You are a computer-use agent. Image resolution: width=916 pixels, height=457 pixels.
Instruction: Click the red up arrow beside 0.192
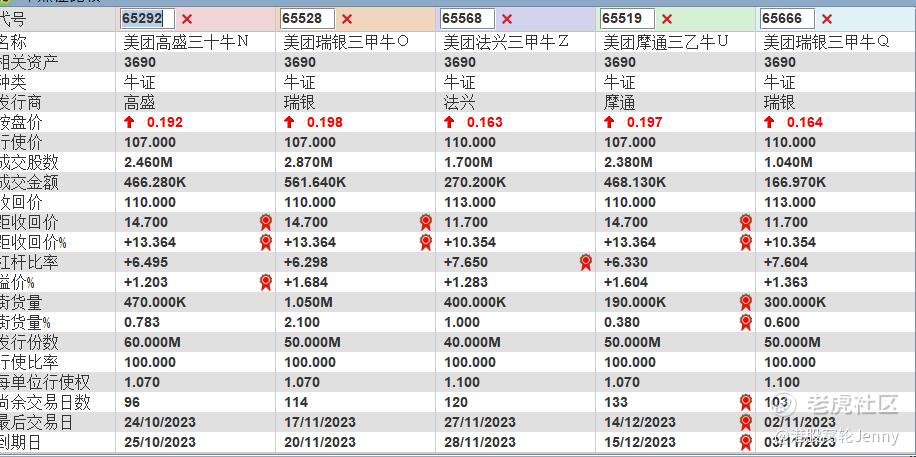pos(129,122)
